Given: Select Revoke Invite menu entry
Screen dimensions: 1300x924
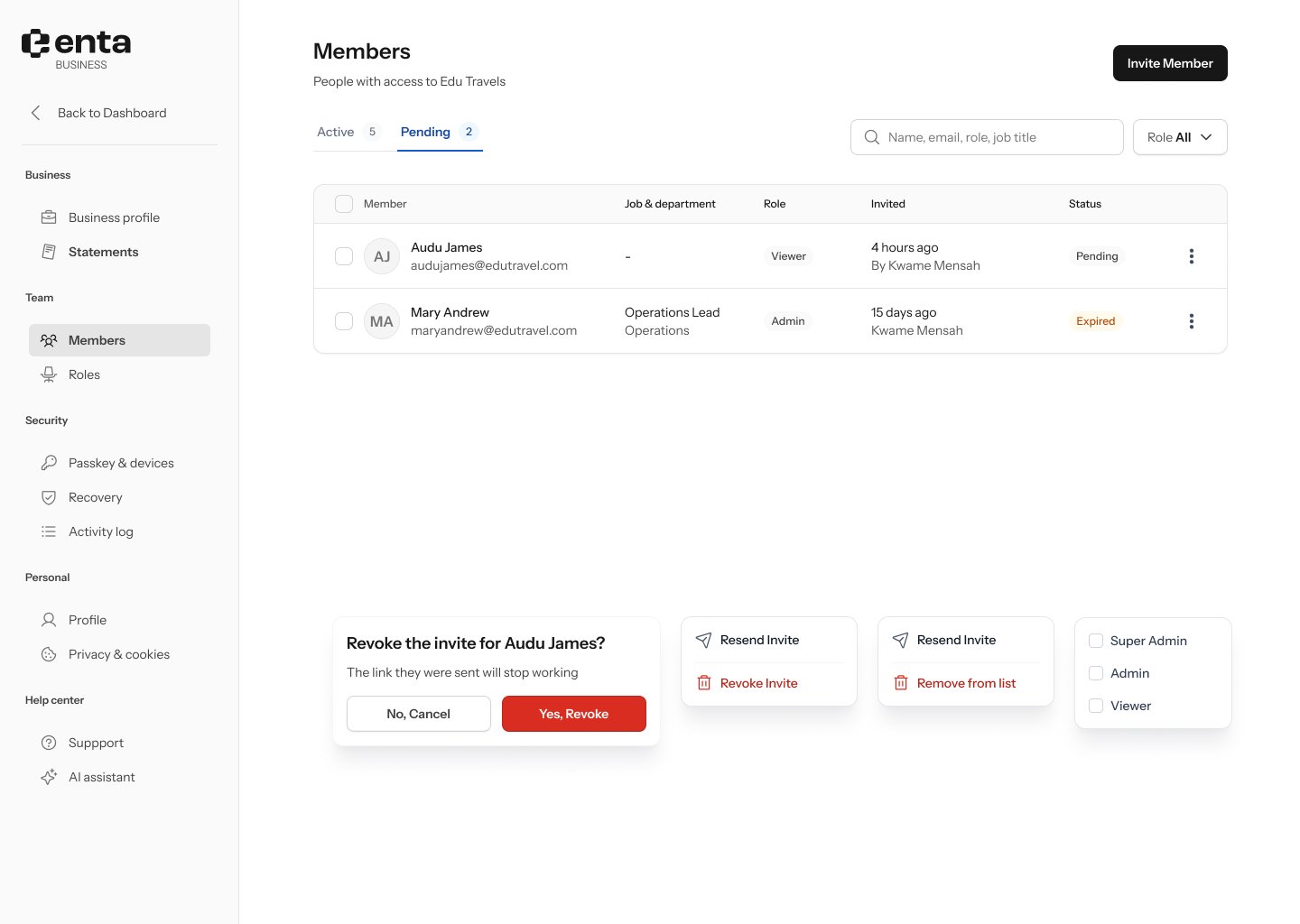Looking at the screenshot, I should click(769, 683).
